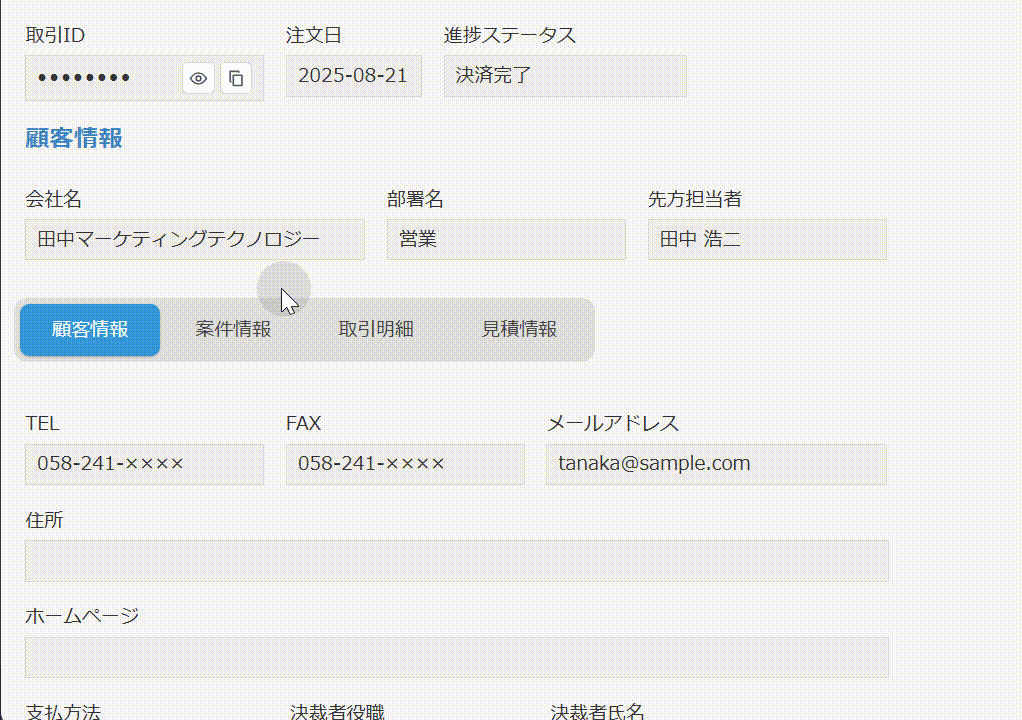The image size is (1022, 720).
Task: Click the 支払方法 label
Action: click(x=63, y=711)
